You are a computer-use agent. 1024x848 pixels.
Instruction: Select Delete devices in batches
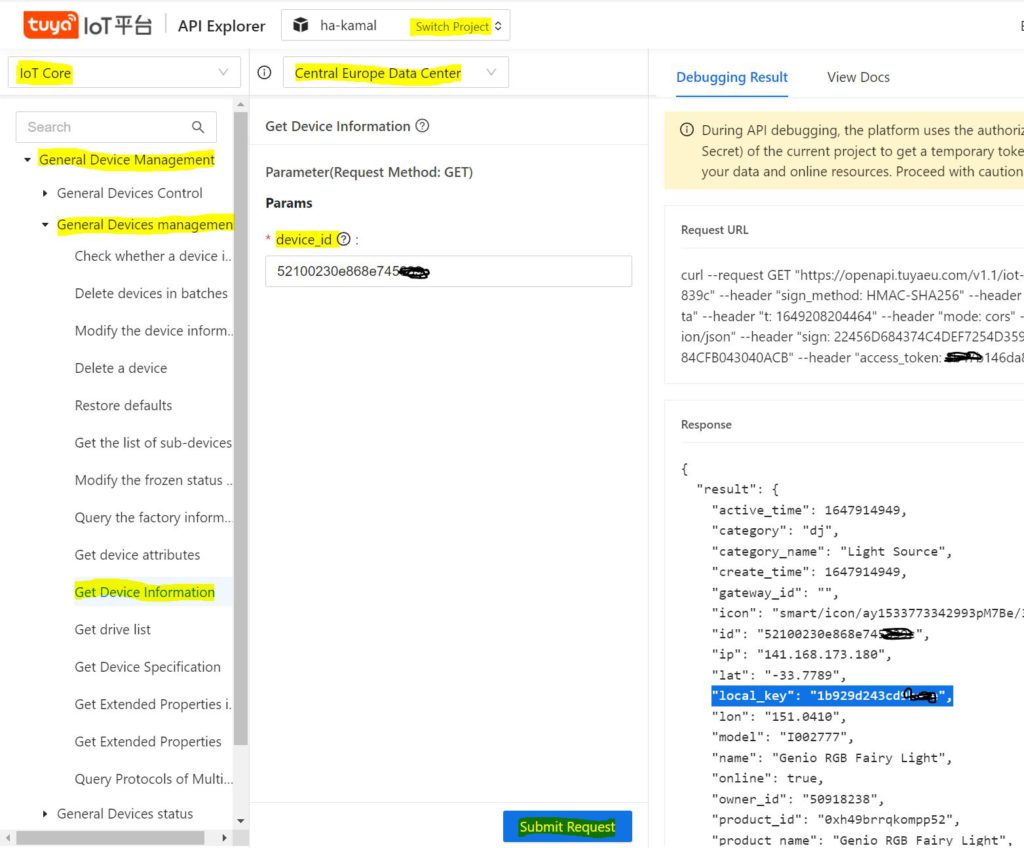pos(151,293)
